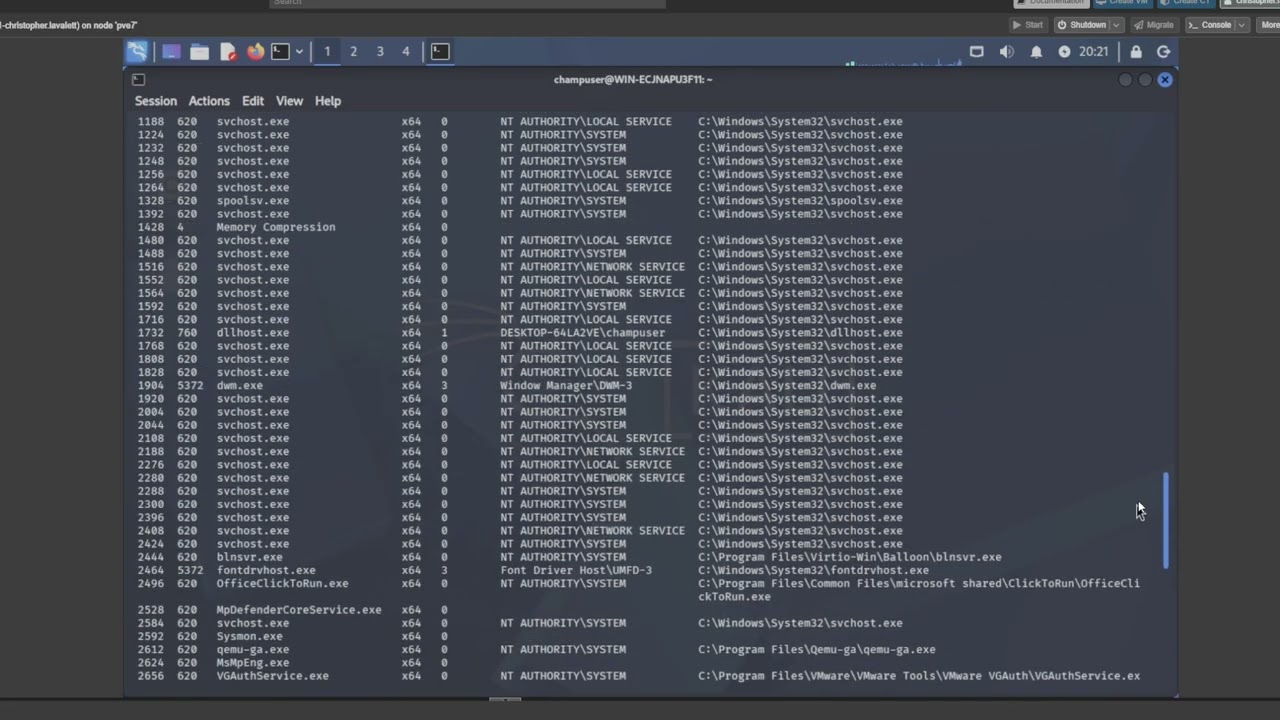Click the volume speaker icon
The height and width of the screenshot is (720, 1280).
[x=1007, y=52]
